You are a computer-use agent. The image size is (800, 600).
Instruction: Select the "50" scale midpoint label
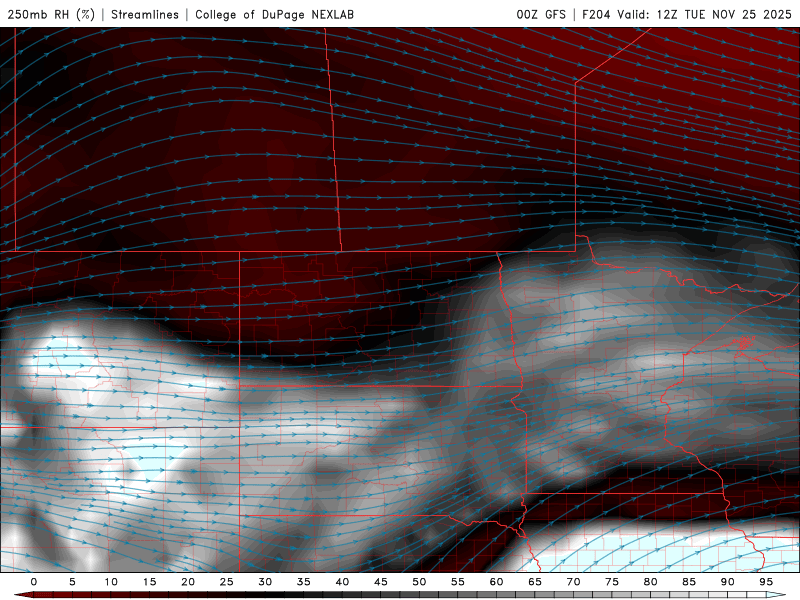(x=419, y=582)
